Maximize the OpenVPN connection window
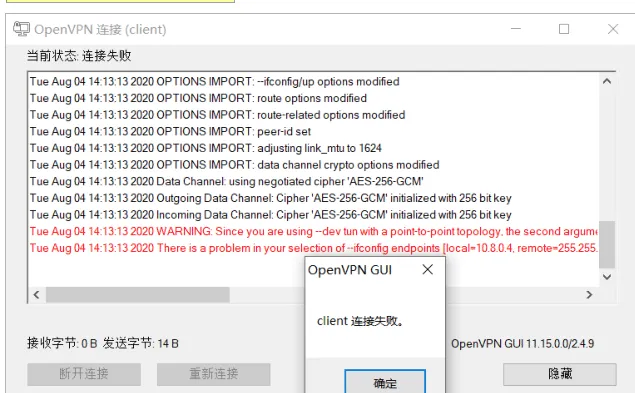The height and width of the screenshot is (393, 635). pyautogui.click(x=564, y=29)
